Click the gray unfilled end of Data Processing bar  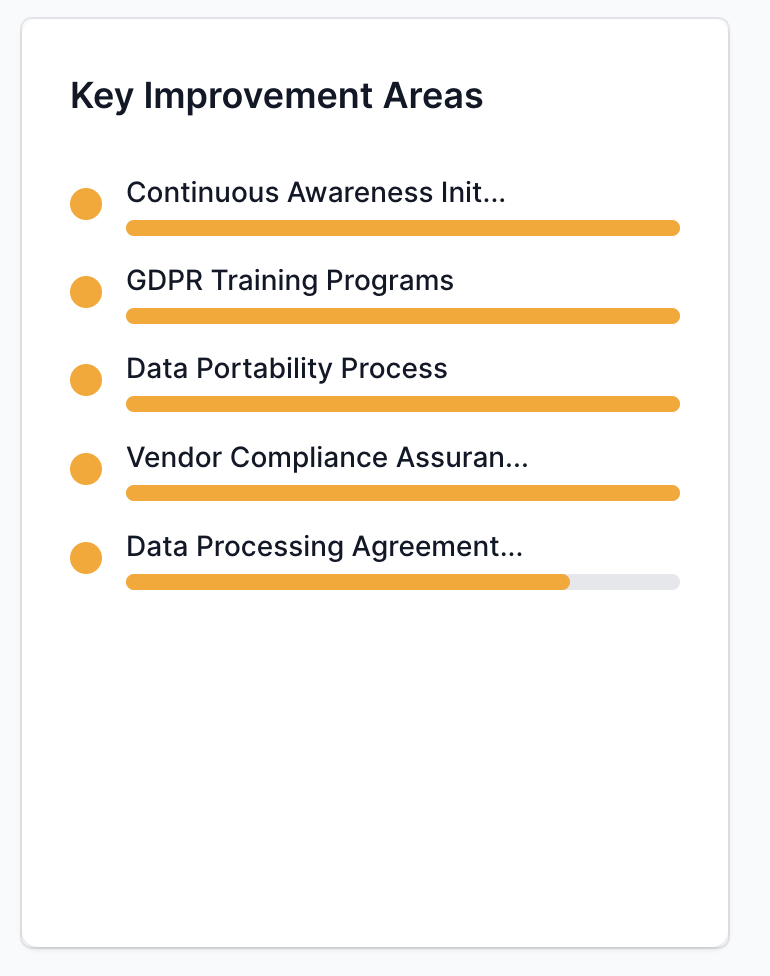625,582
